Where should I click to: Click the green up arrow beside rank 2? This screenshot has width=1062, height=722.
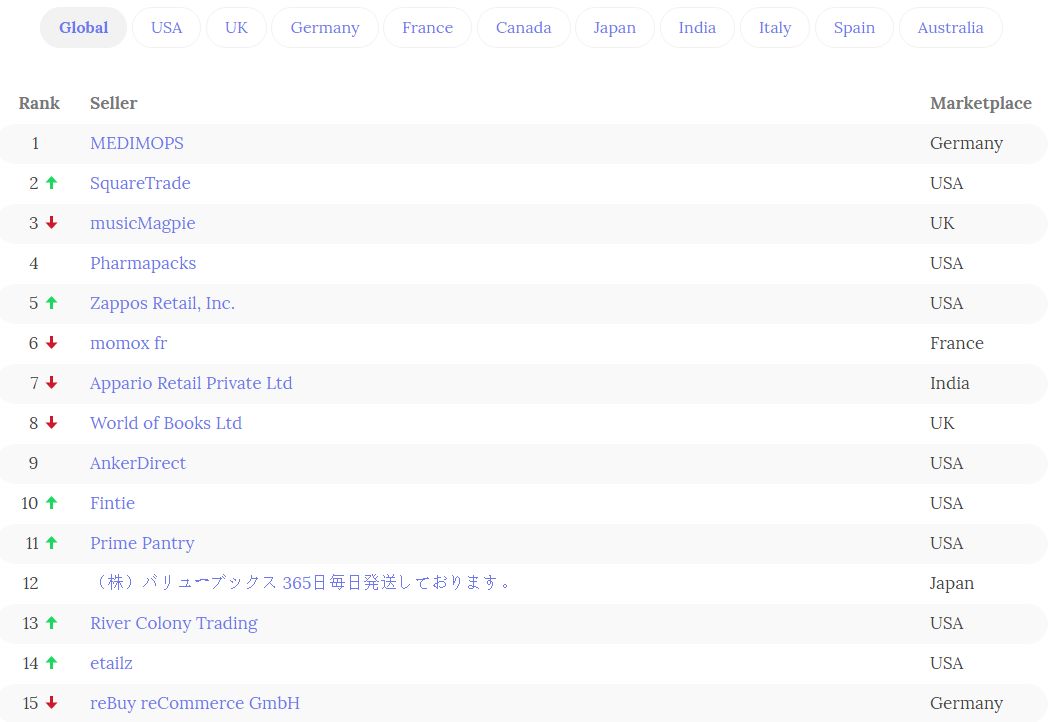point(51,183)
